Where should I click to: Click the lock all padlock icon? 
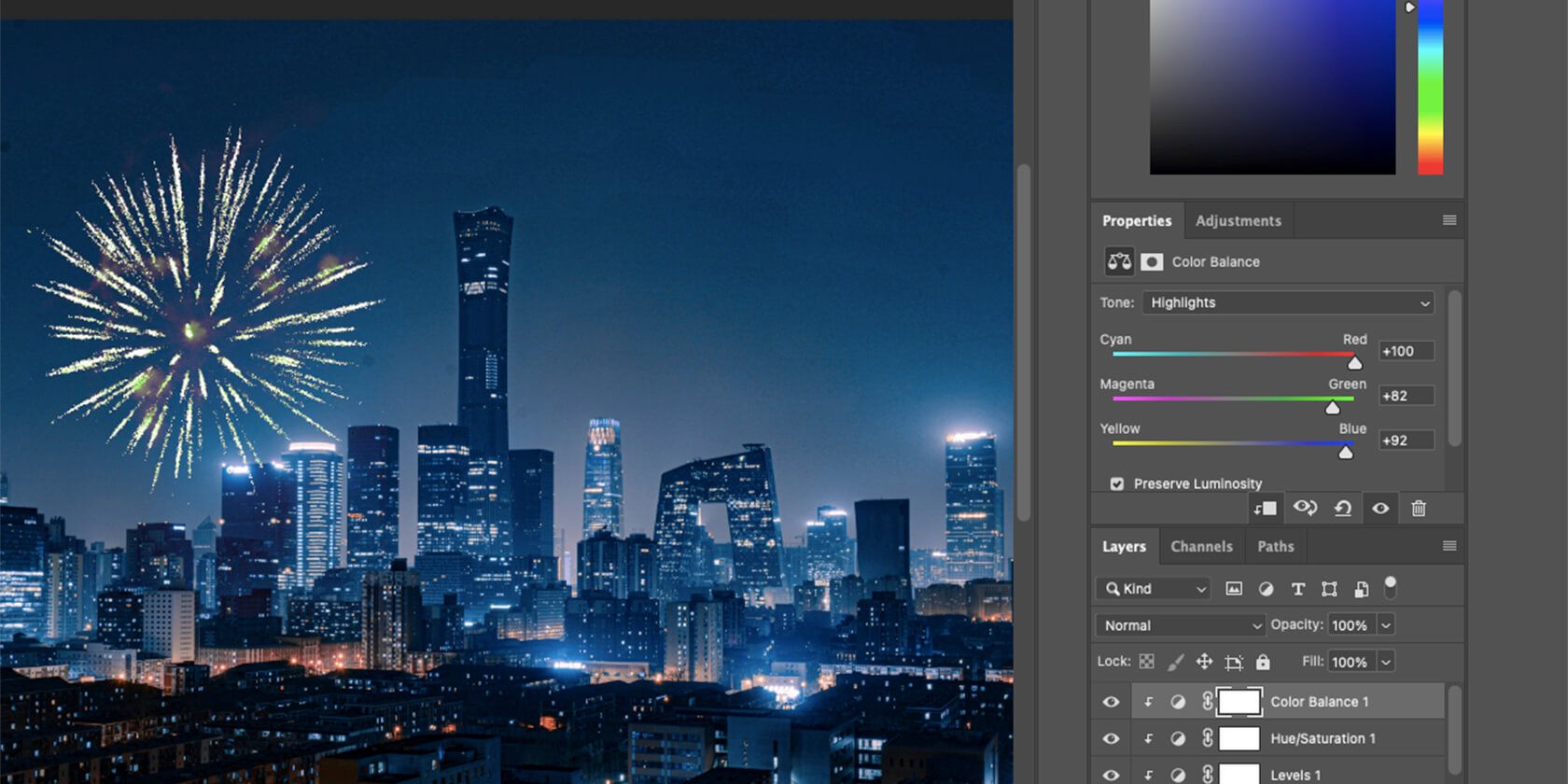pyautogui.click(x=1263, y=662)
